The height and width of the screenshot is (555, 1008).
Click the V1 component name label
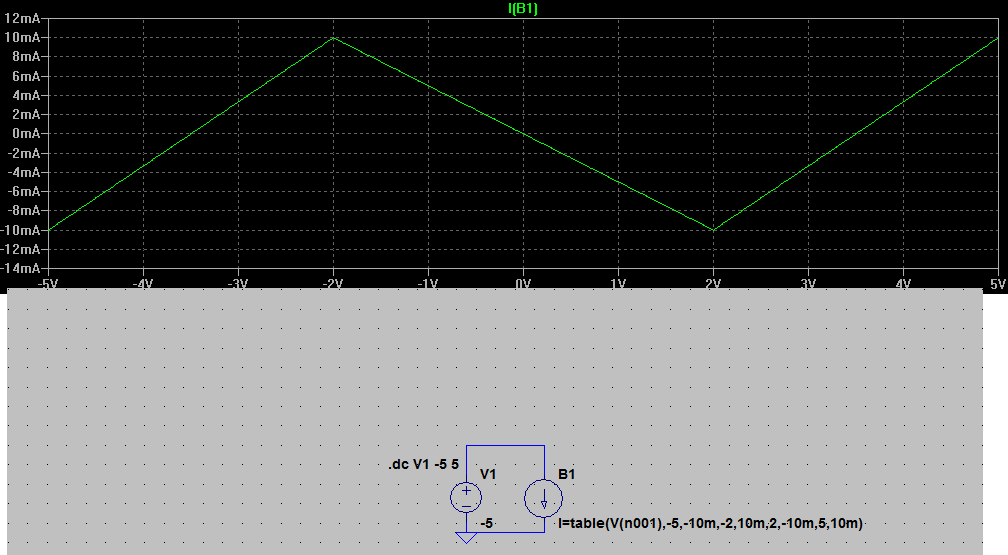pyautogui.click(x=489, y=474)
